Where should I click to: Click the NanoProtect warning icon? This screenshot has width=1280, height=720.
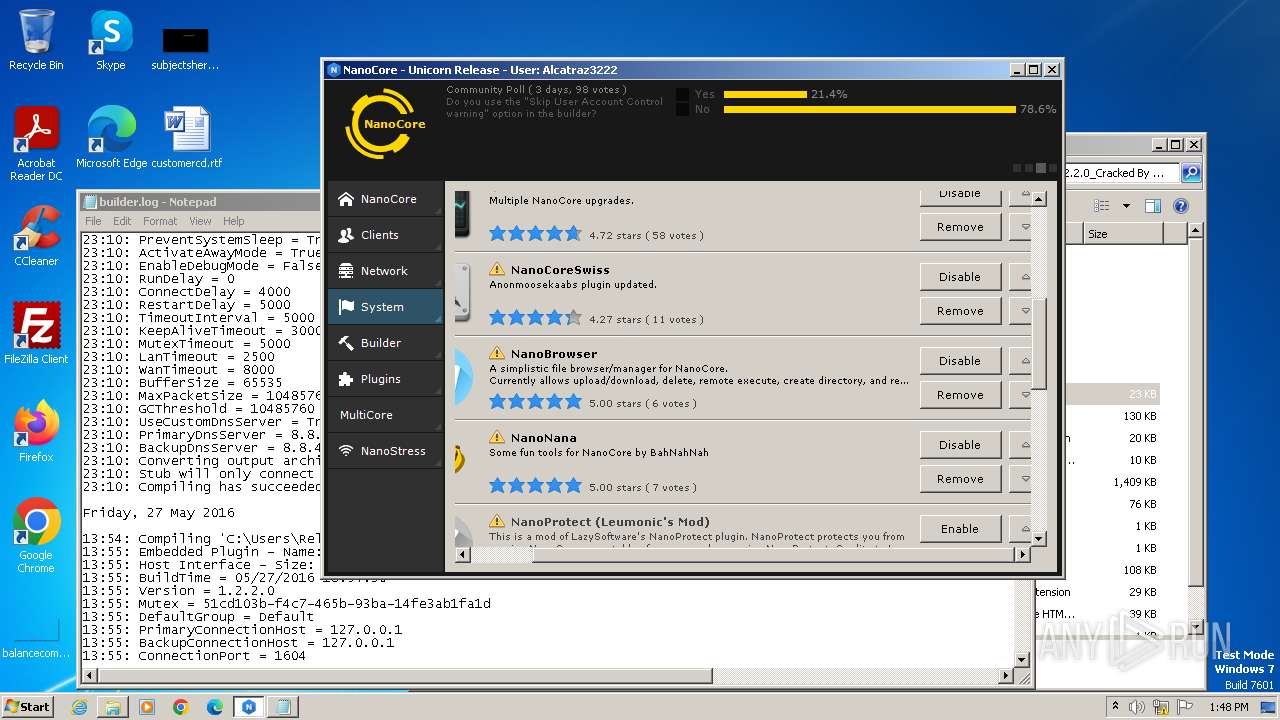tap(497, 521)
